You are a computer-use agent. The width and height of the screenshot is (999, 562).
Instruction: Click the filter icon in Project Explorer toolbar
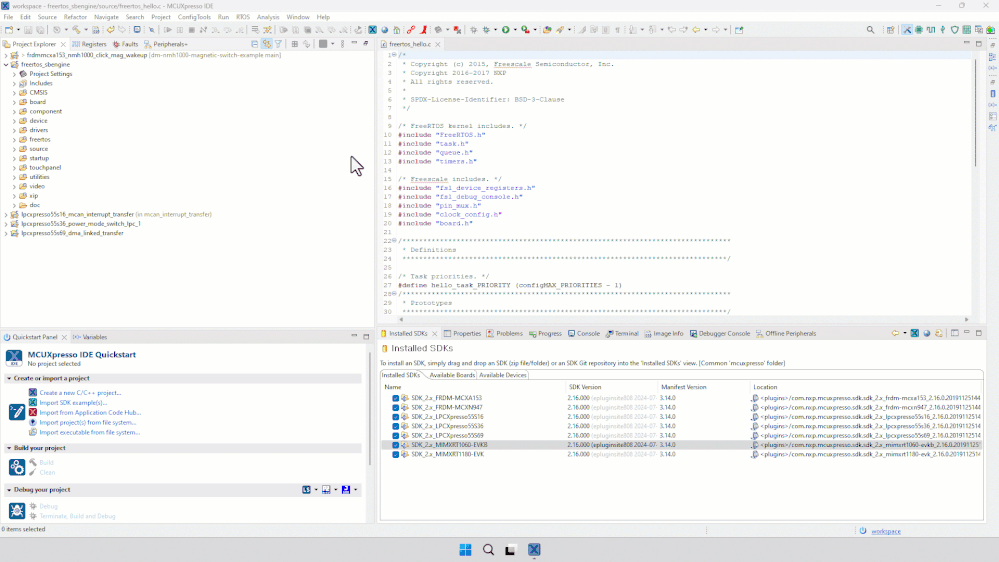click(x=278, y=44)
